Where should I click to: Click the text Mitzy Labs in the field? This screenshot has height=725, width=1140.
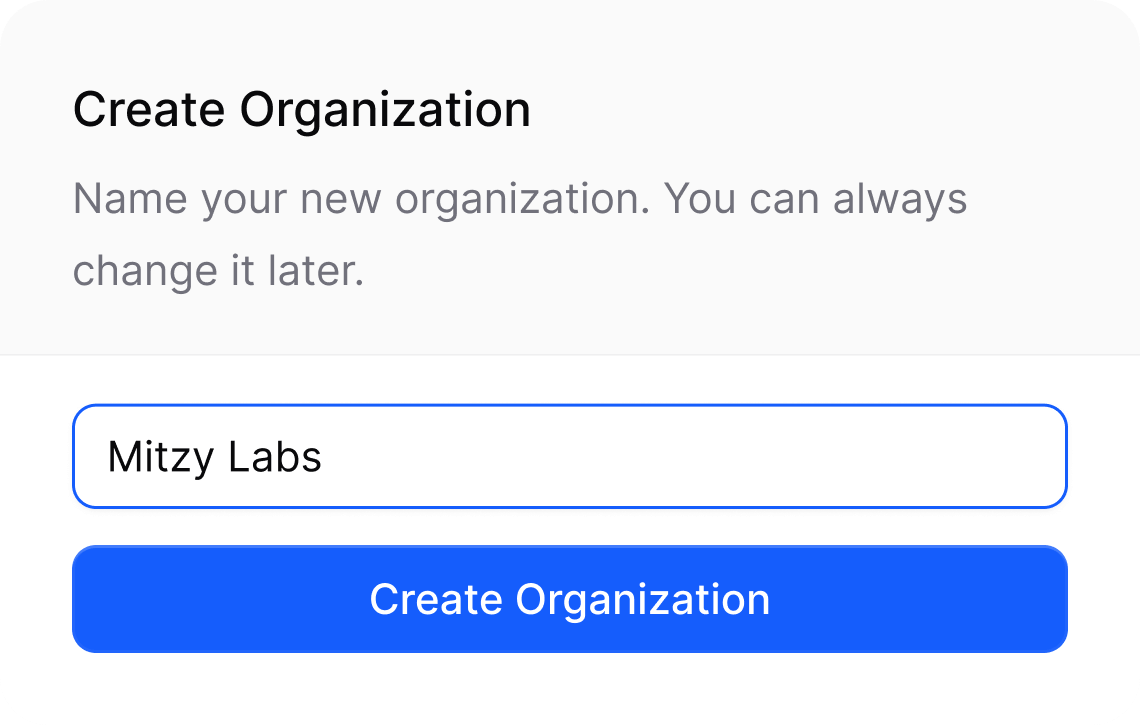[215, 456]
